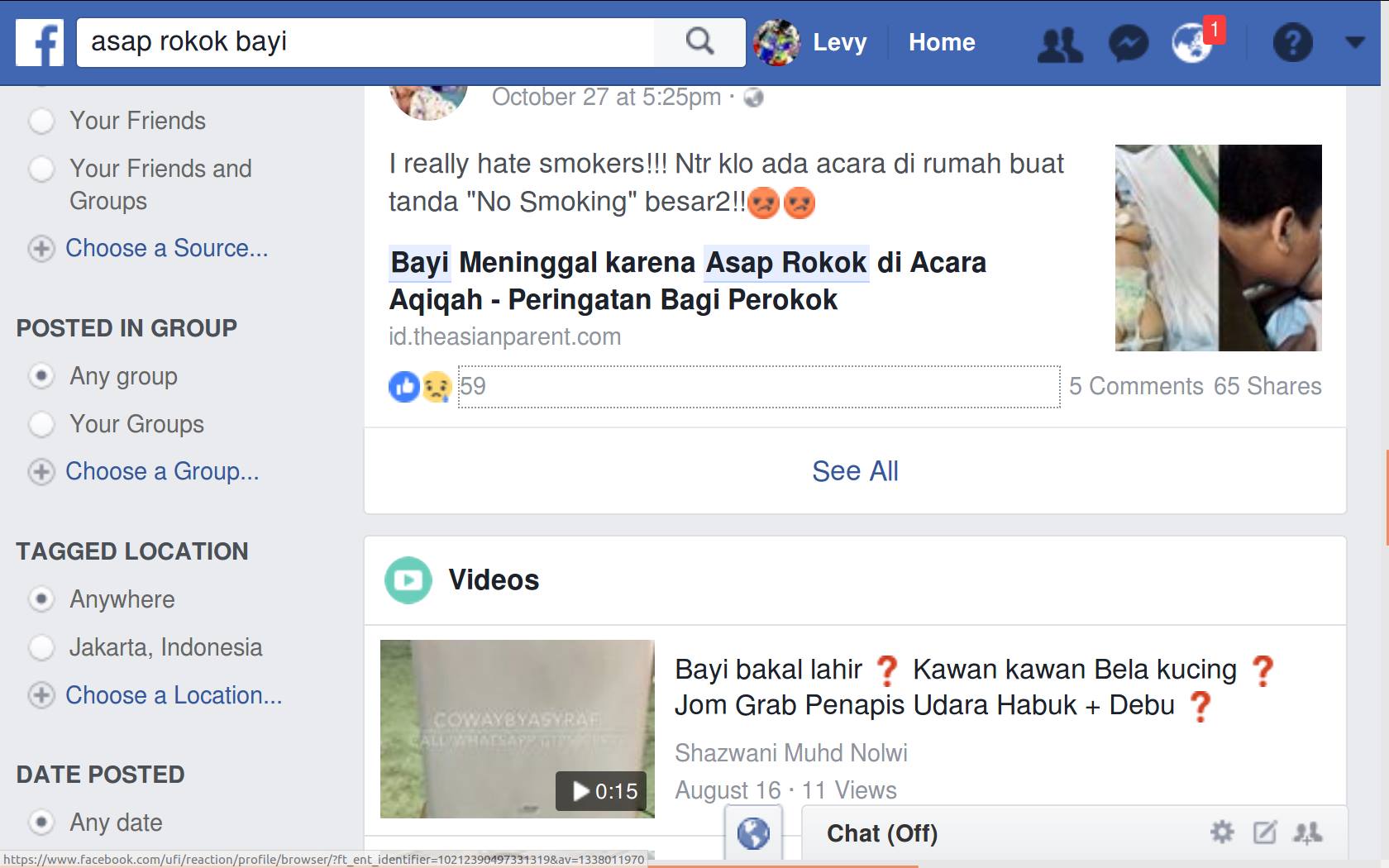Open the notifications globe icon
Viewport: 1389px width, 868px height.
click(x=1191, y=43)
